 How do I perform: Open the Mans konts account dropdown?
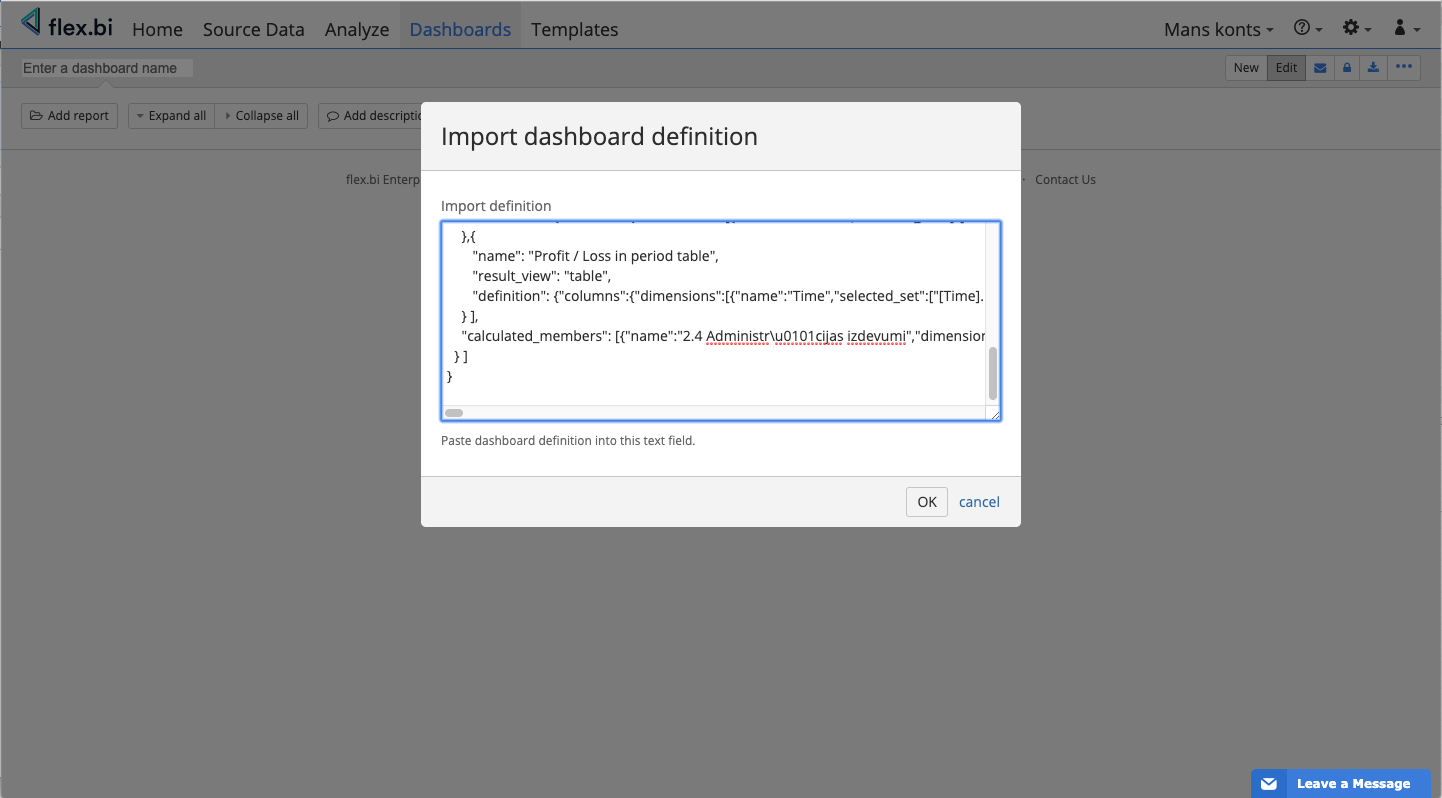[1218, 29]
